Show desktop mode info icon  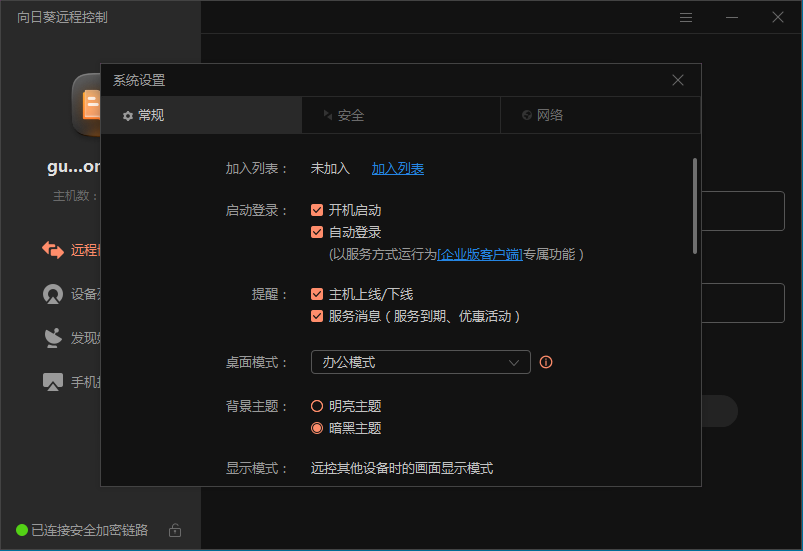click(x=546, y=362)
